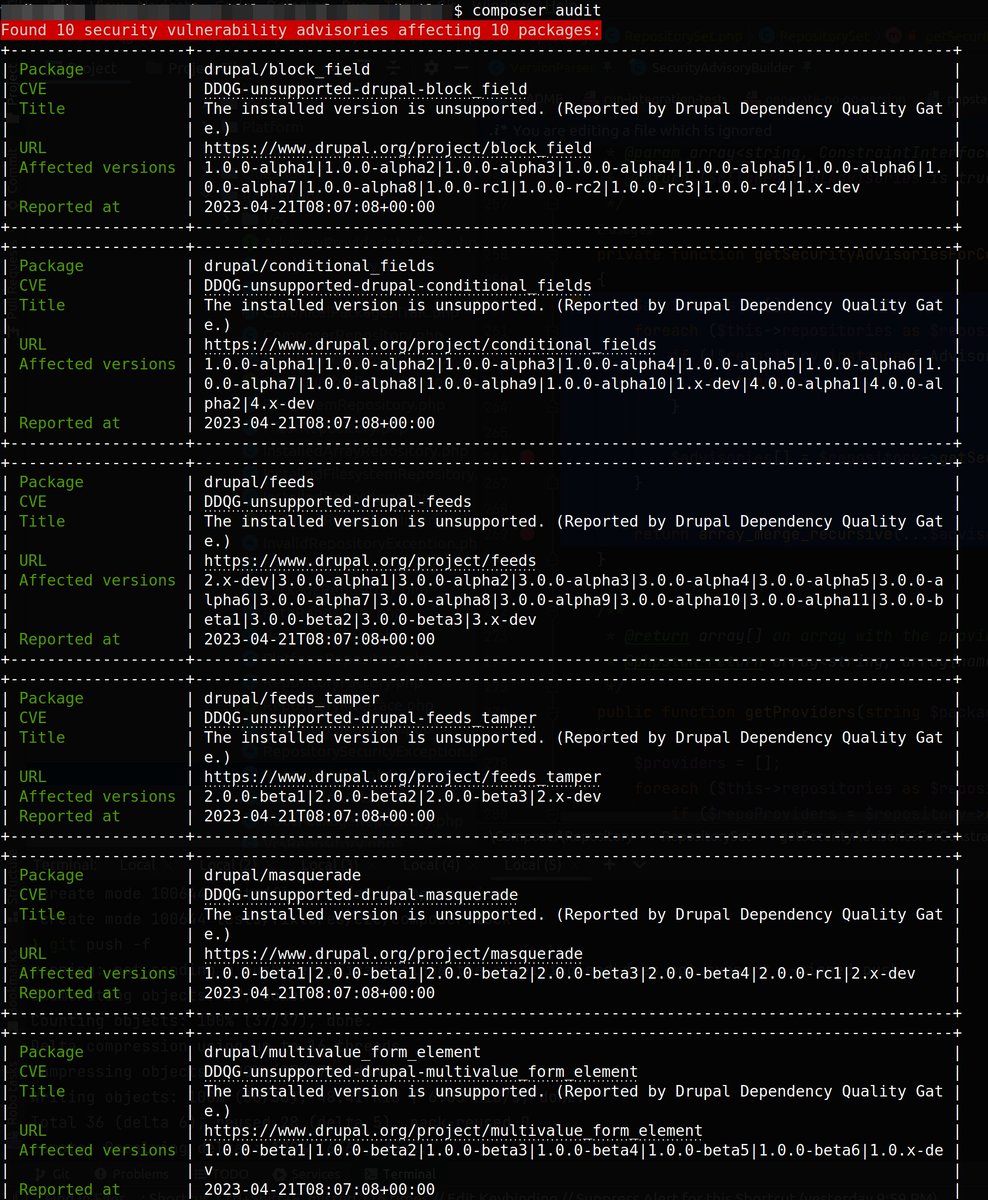Select the package name drupal/multivalue_form_element

(342, 1052)
